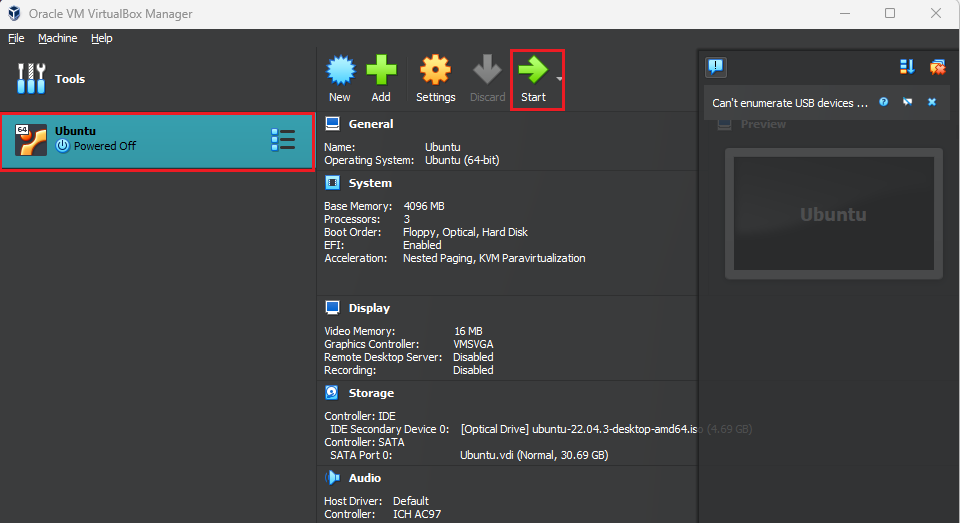
Task: Click the Add machine plus icon
Action: pyautogui.click(x=381, y=70)
